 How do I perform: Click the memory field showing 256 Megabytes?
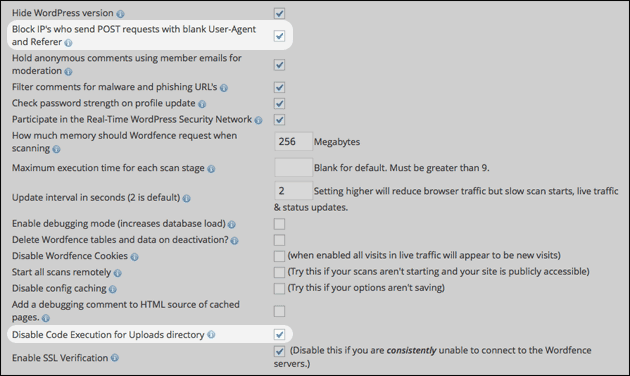point(293,141)
